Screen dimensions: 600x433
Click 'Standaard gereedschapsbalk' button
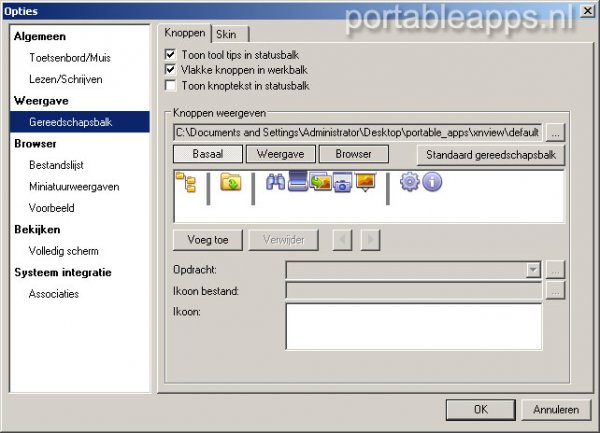[x=491, y=155]
